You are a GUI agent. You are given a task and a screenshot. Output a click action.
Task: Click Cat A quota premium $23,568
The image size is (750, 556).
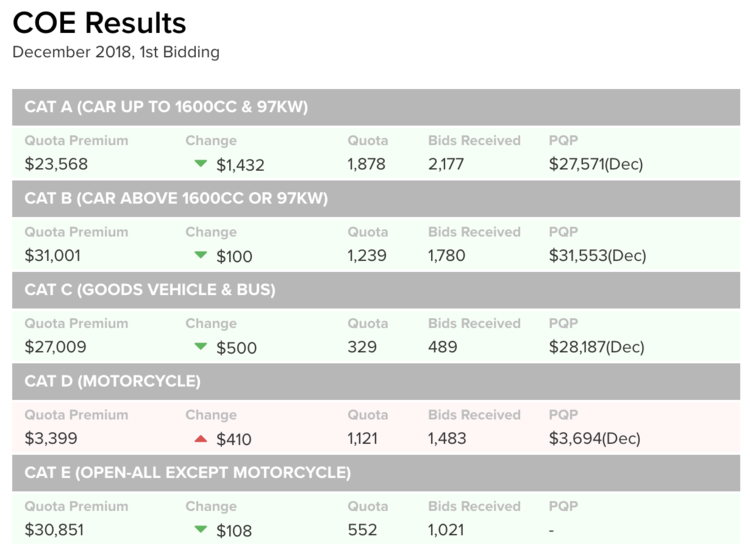point(56,164)
